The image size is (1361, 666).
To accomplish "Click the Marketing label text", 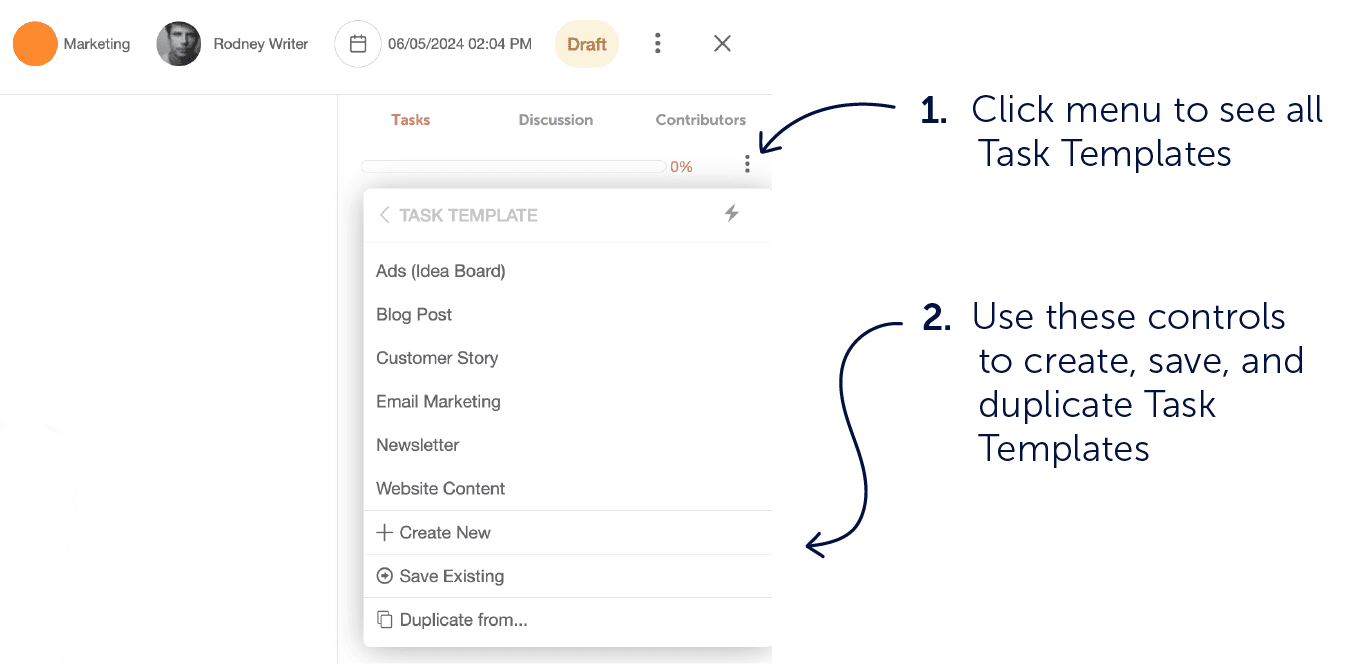I will 97,44.
